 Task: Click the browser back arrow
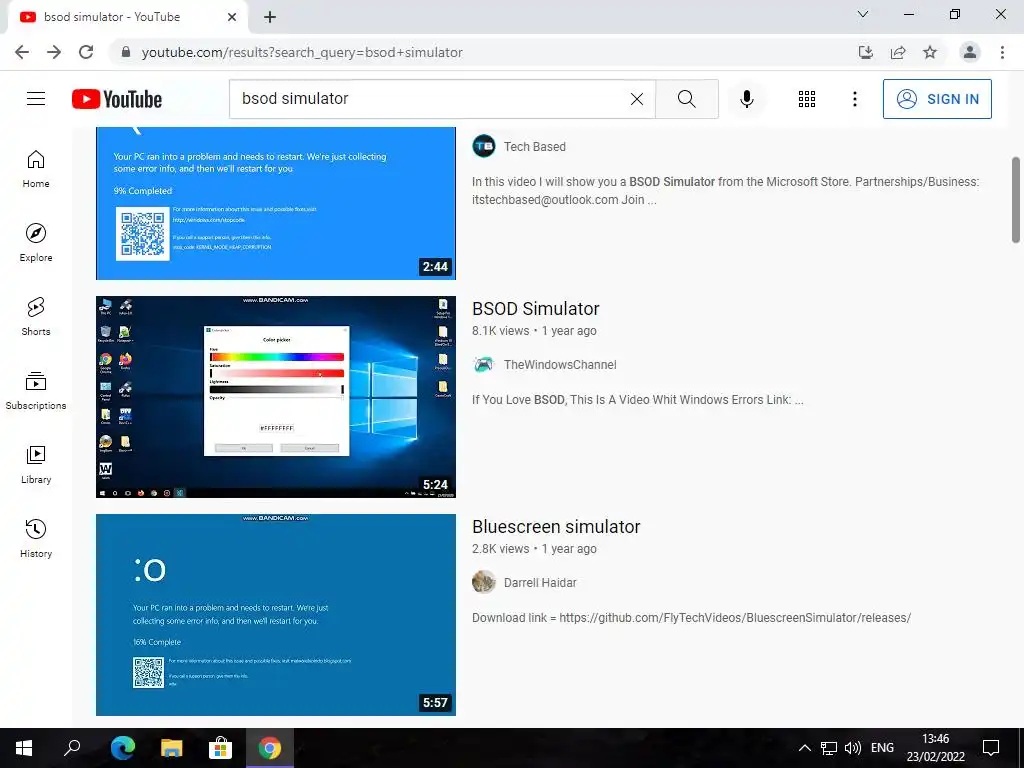pyautogui.click(x=22, y=52)
